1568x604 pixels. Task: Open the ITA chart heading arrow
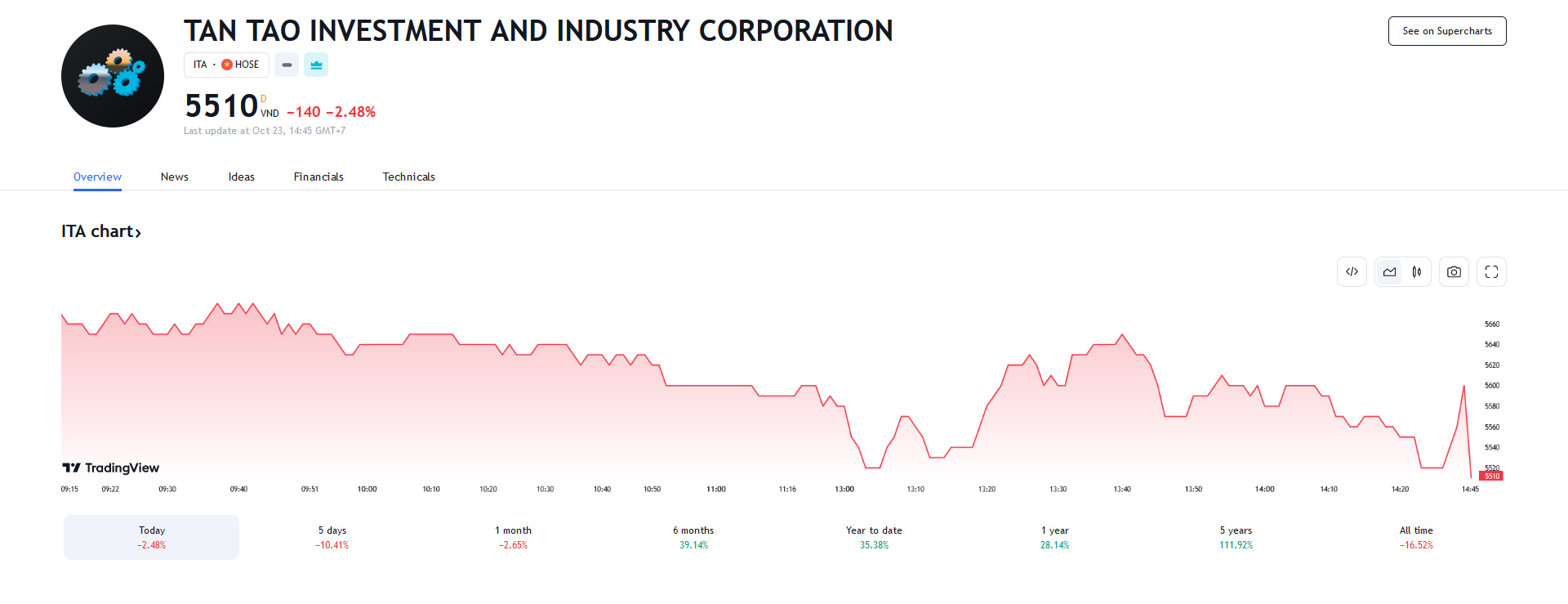(x=101, y=231)
